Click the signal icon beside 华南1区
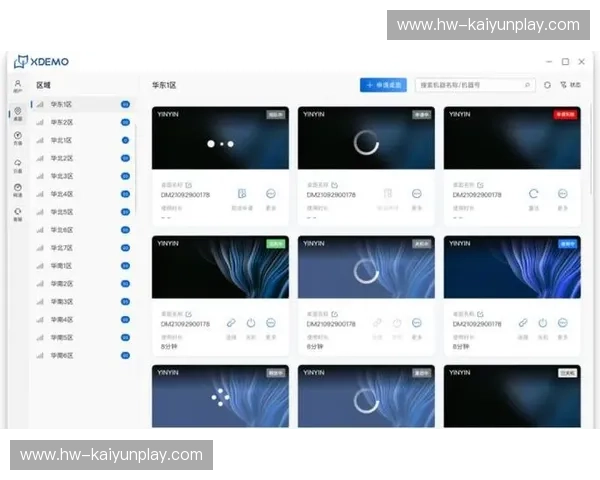The width and height of the screenshot is (600, 480). [x=40, y=266]
